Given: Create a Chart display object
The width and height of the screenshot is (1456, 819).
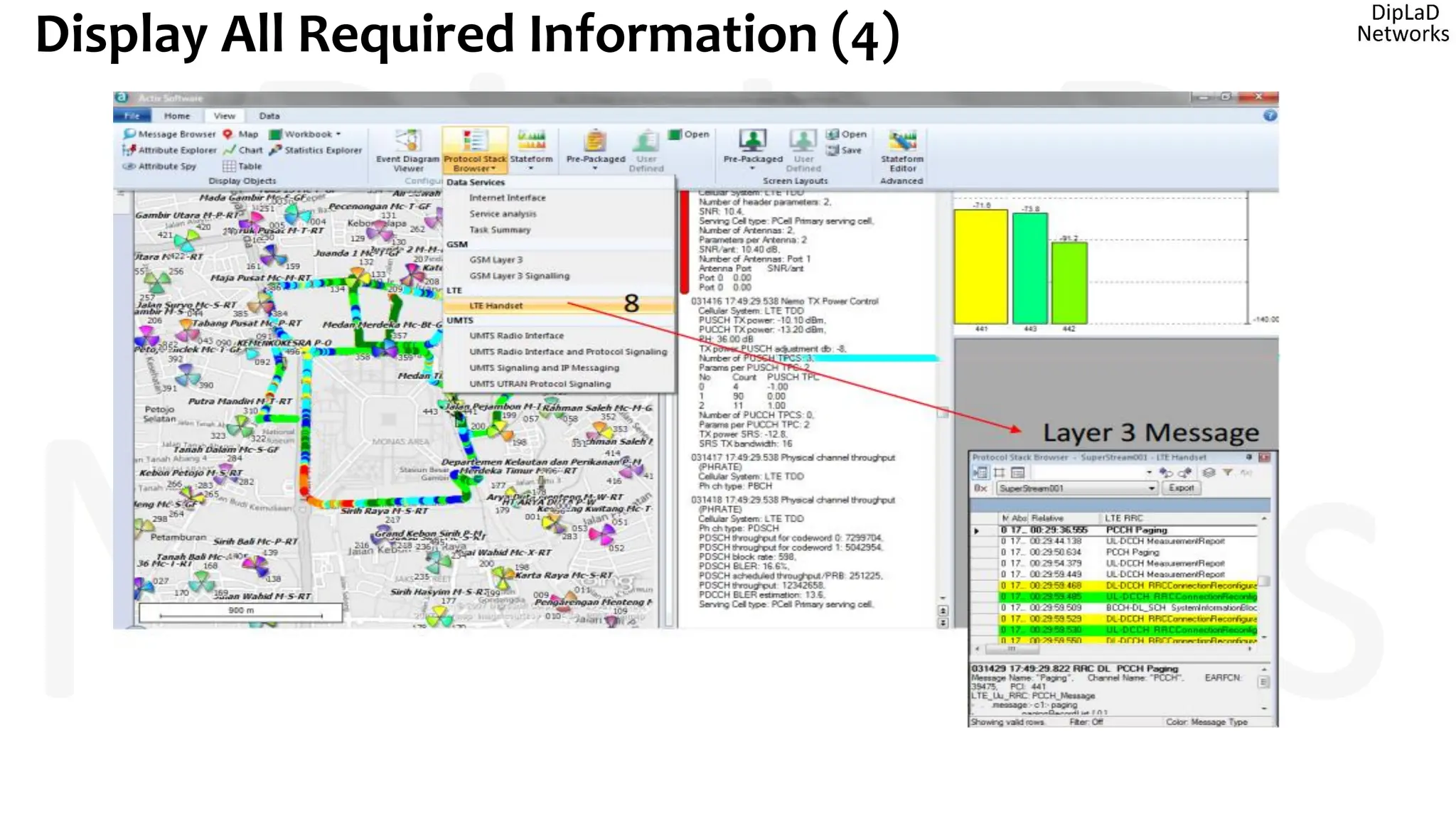Looking at the screenshot, I should coord(242,150).
